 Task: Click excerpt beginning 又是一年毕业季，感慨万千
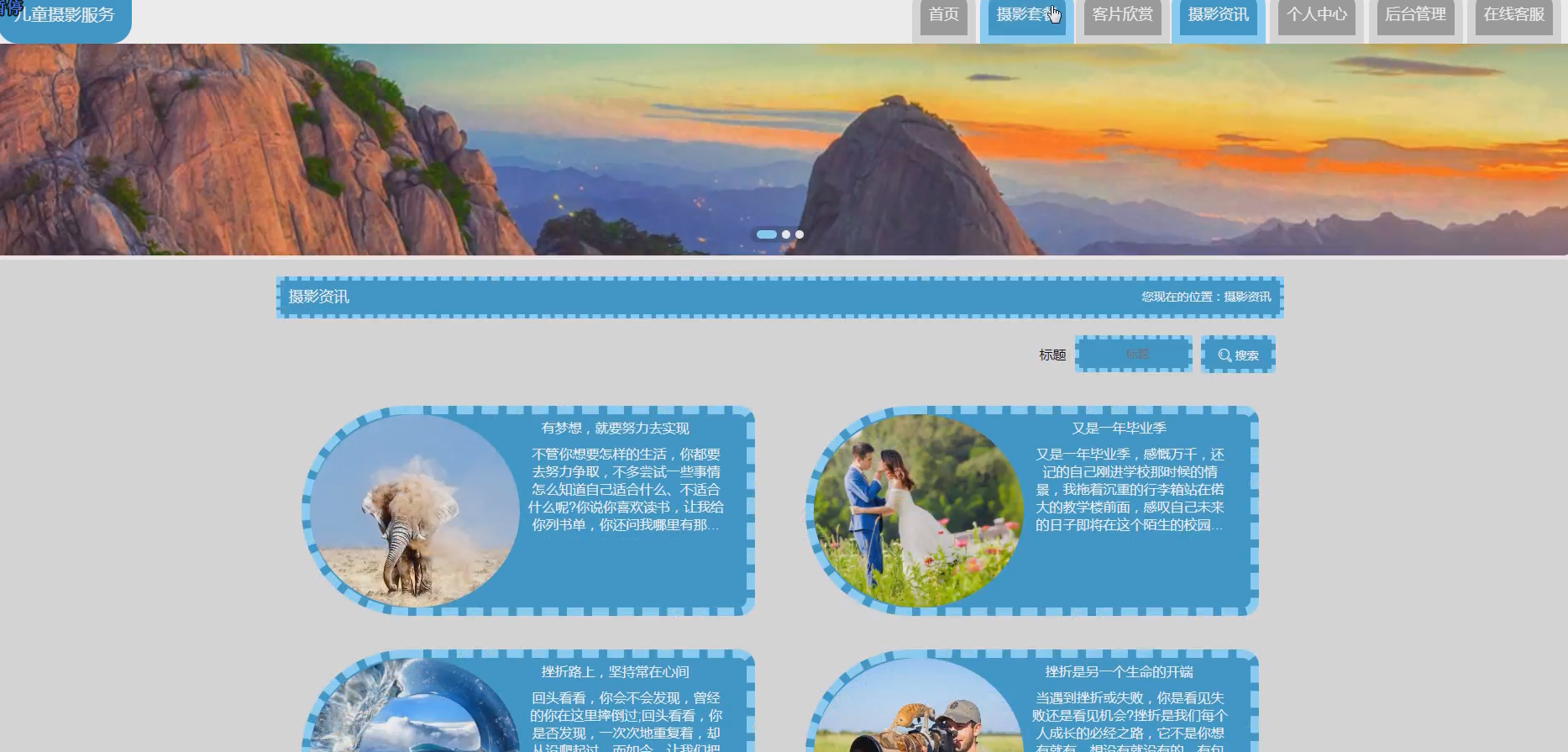point(1130,490)
